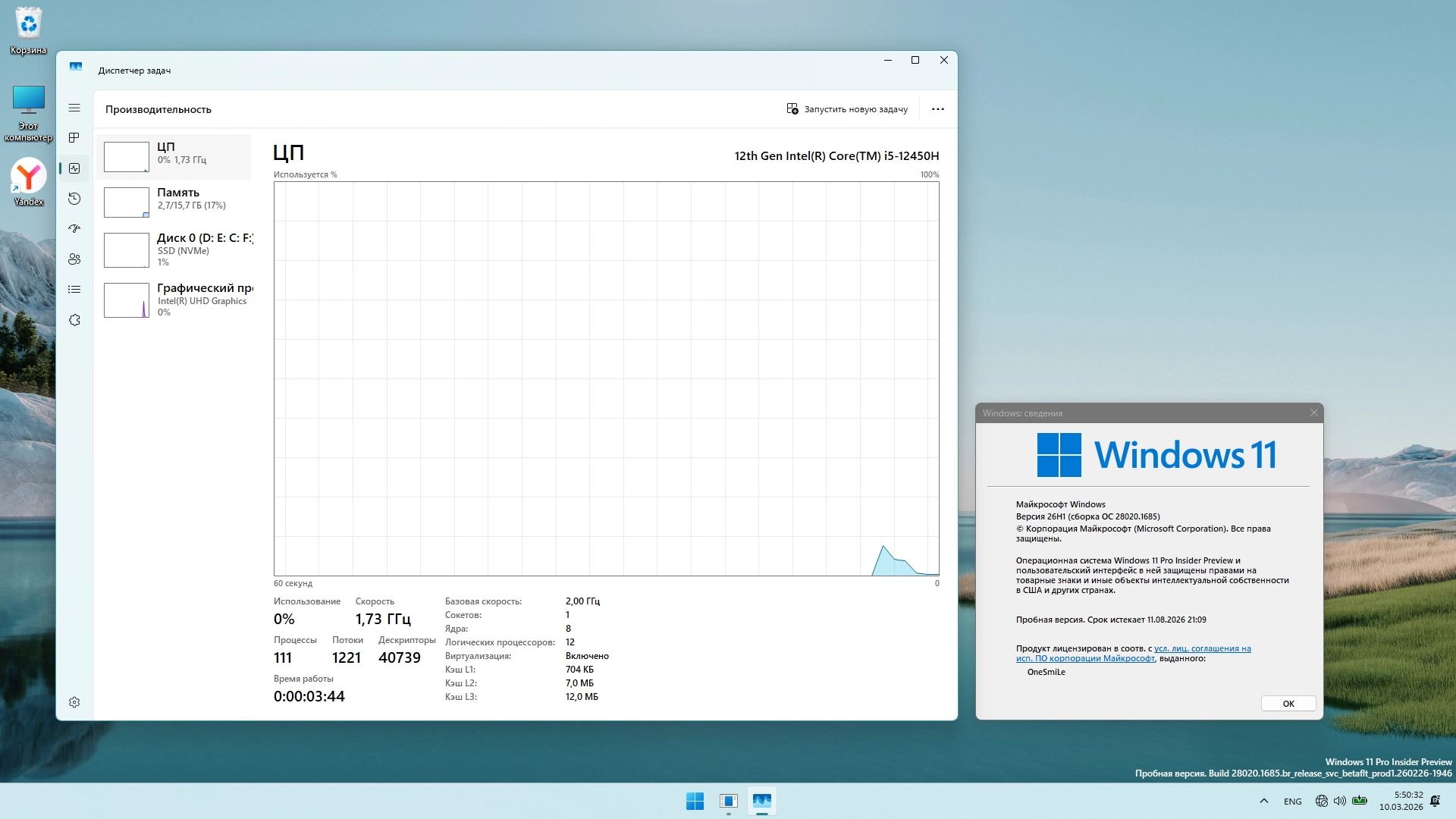
Task: Open the Startup apps sidebar icon
Action: pyautogui.click(x=74, y=229)
